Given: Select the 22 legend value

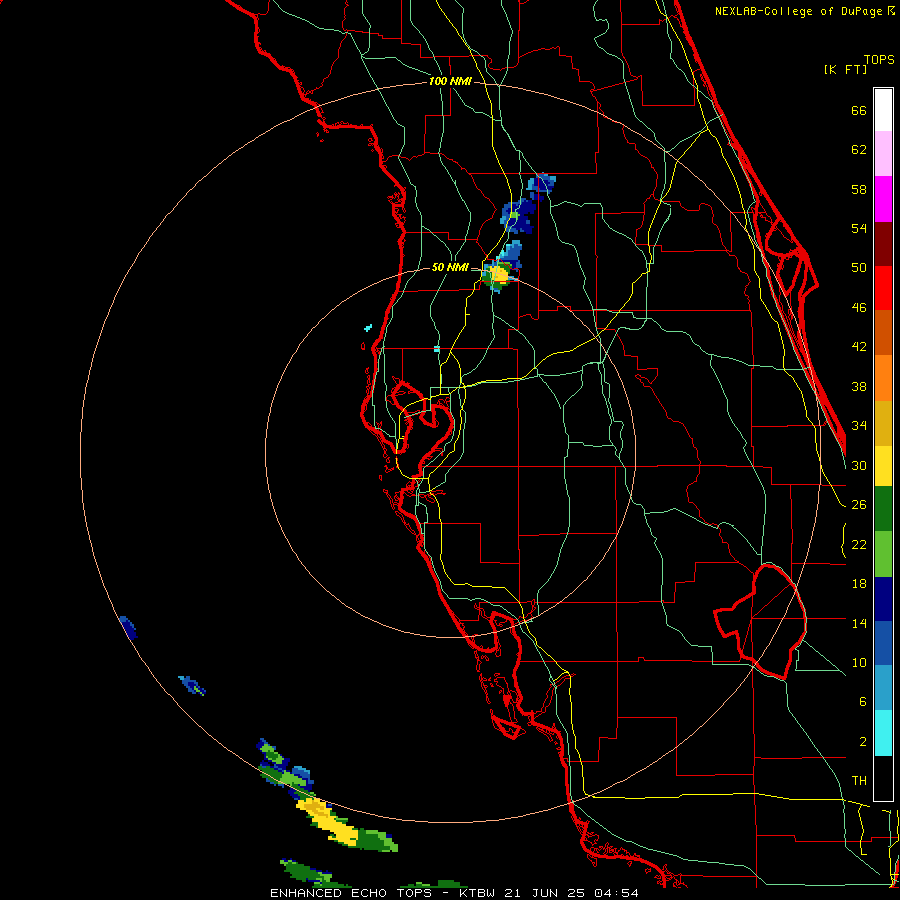Looking at the screenshot, I should click(859, 545).
